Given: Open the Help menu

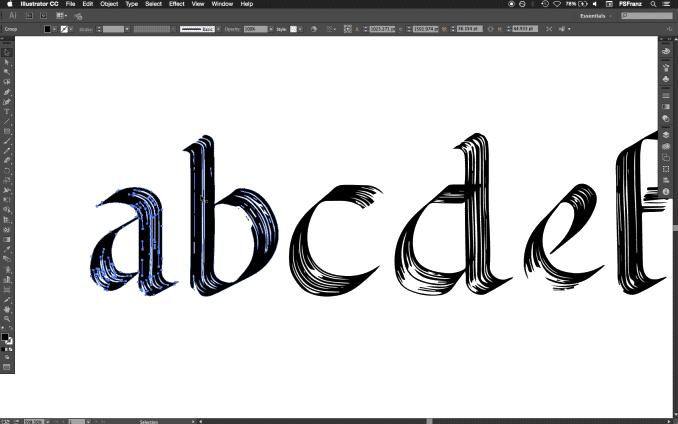Looking at the screenshot, I should [246, 4].
